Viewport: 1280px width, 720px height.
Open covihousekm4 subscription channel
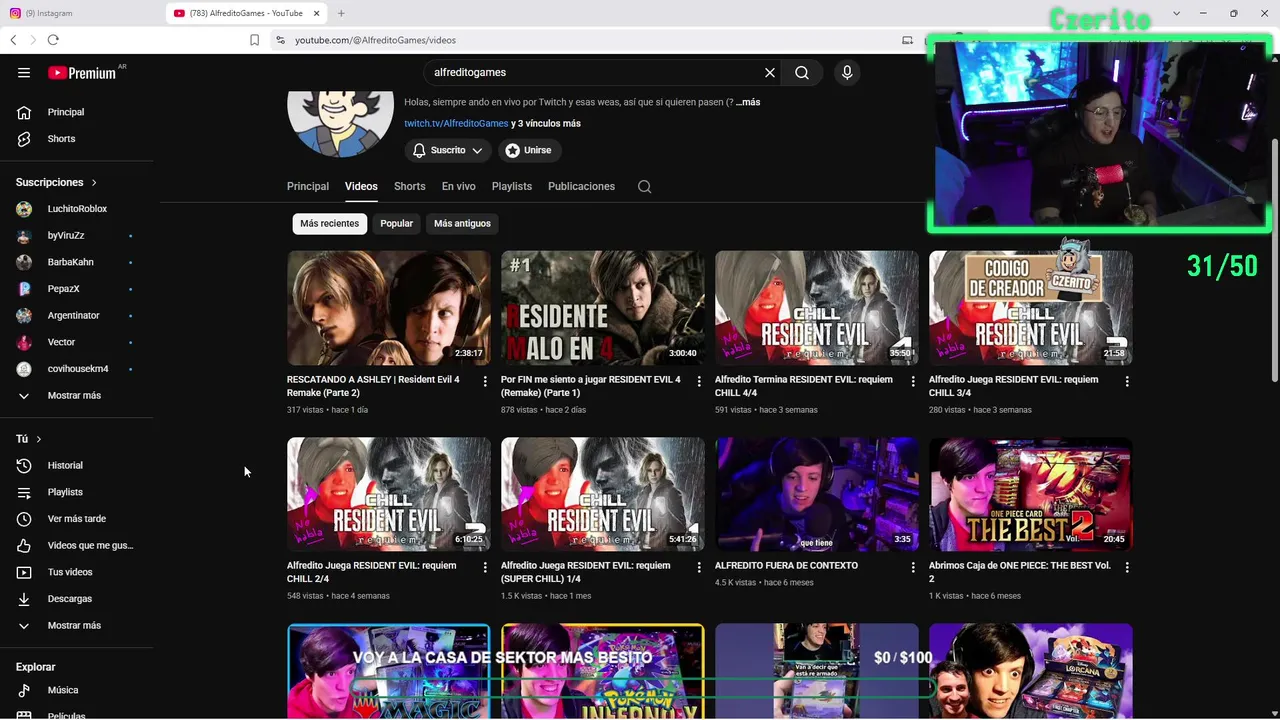(x=77, y=369)
